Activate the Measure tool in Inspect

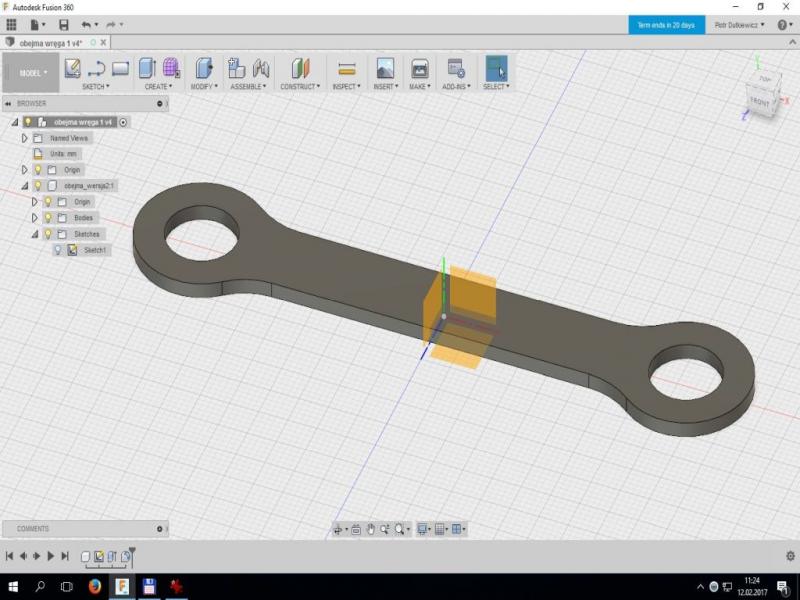(x=347, y=68)
